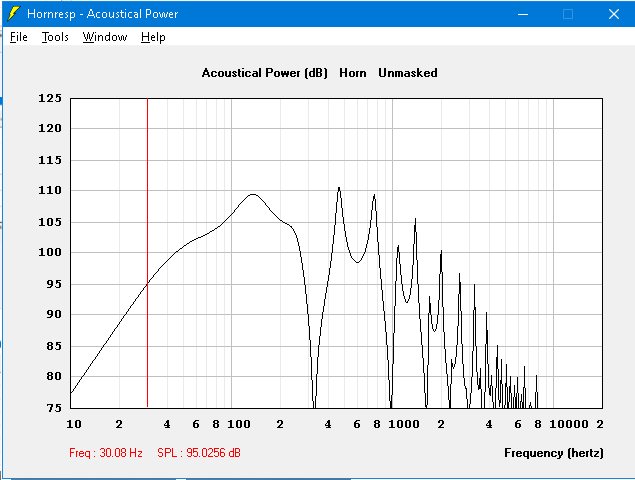Click the 'Unmasked' label in the title
The image size is (635, 480).
tap(408, 73)
